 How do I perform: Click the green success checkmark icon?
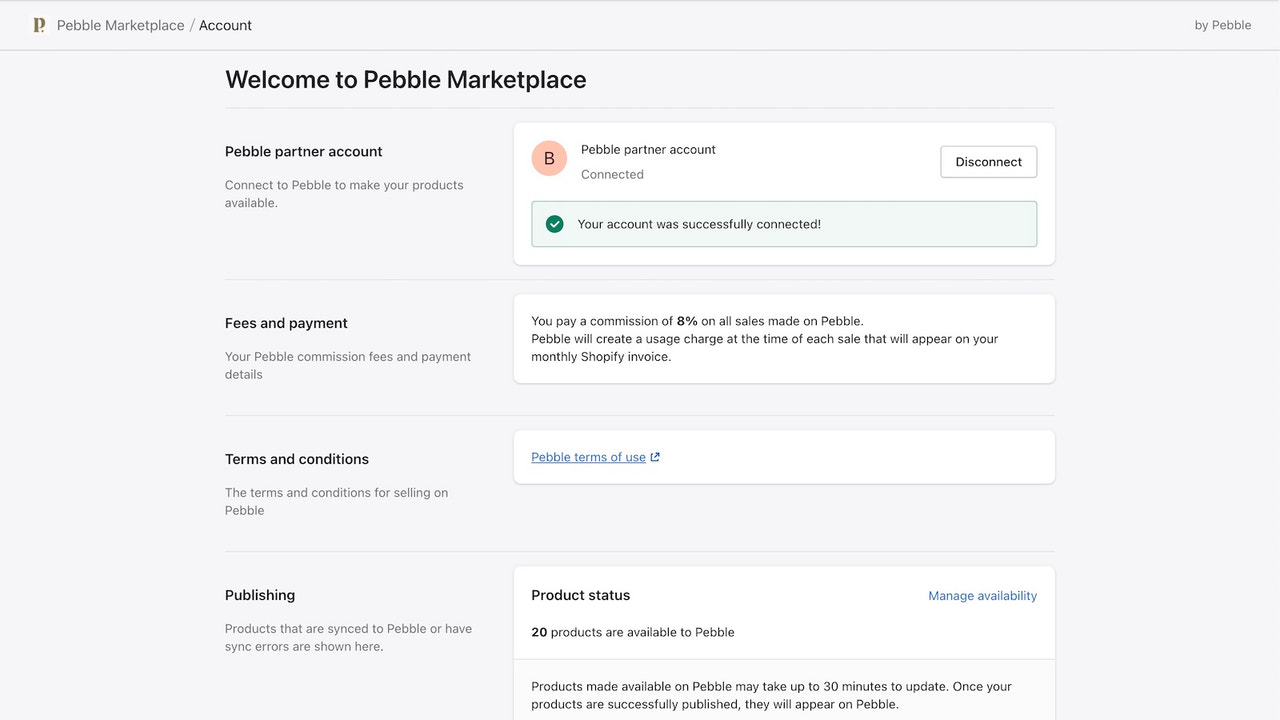554,223
